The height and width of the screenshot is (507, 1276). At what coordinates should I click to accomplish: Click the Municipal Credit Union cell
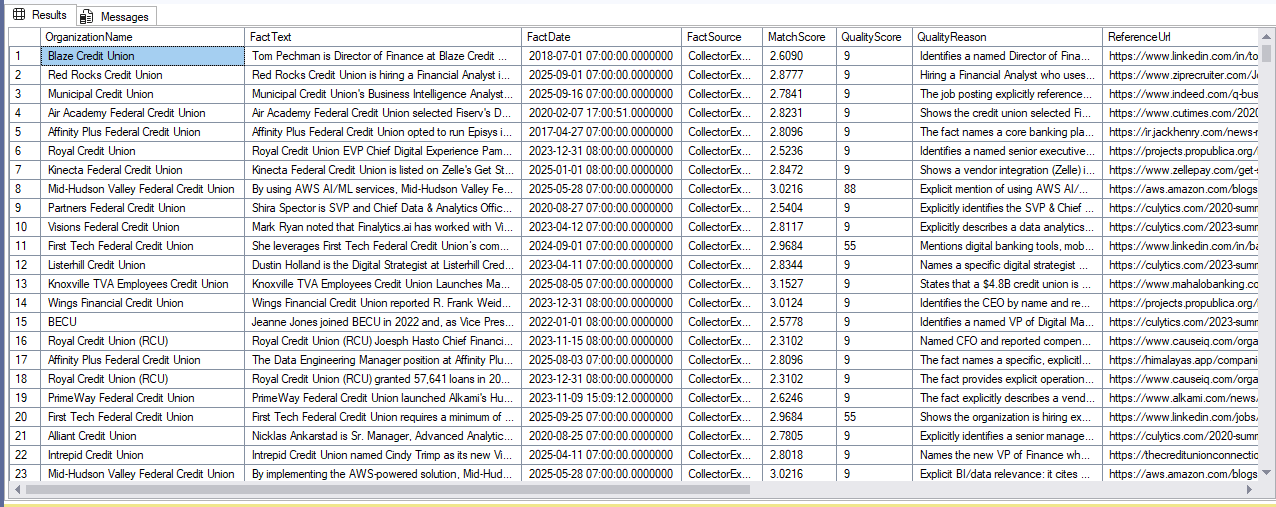tap(143, 94)
